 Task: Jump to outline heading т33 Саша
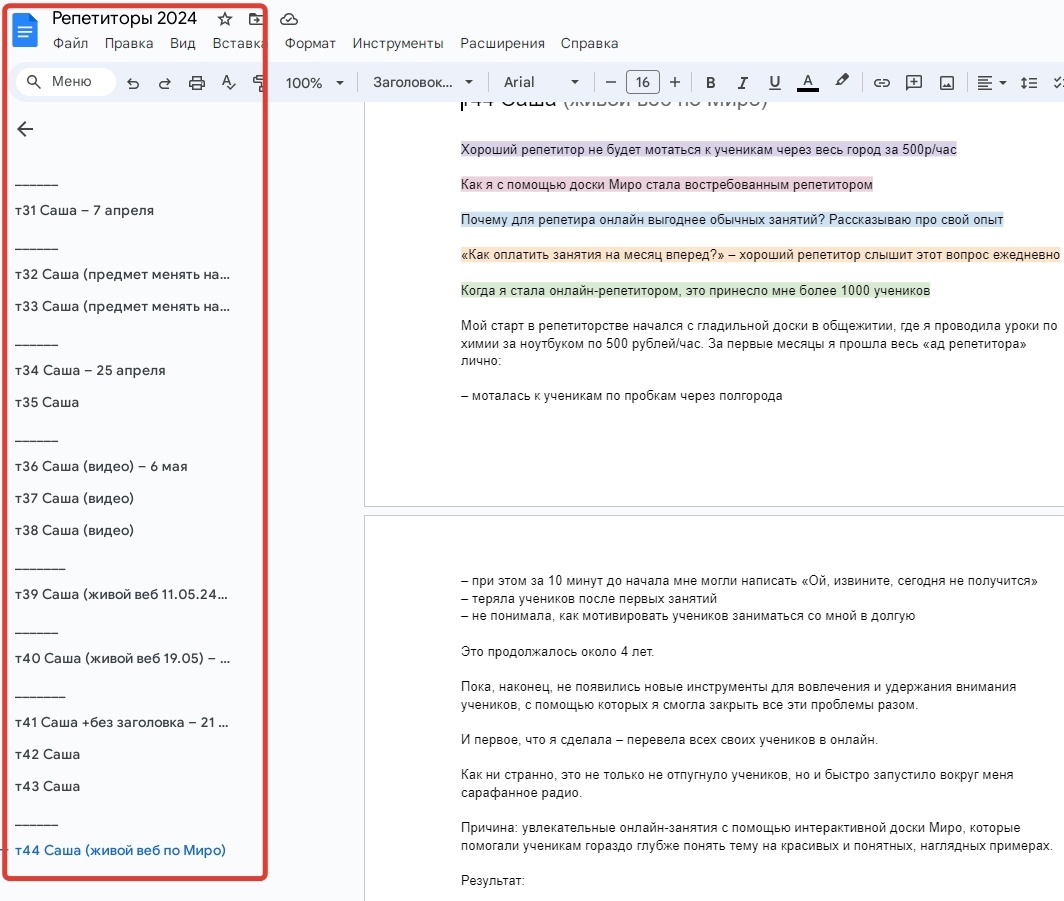pyautogui.click(x=122, y=307)
